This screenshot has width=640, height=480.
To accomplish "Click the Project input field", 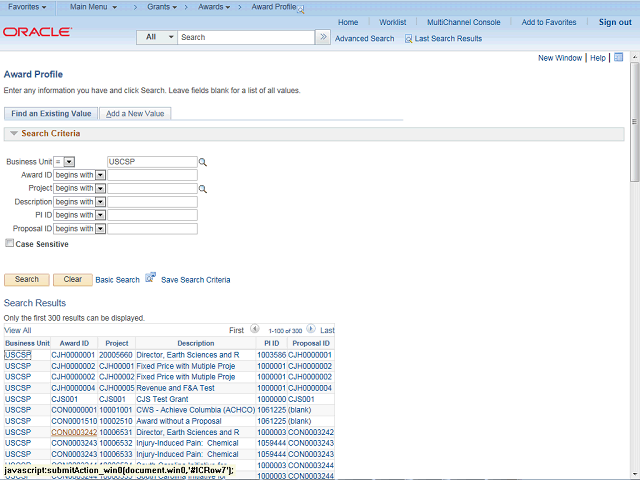I will click(152, 189).
